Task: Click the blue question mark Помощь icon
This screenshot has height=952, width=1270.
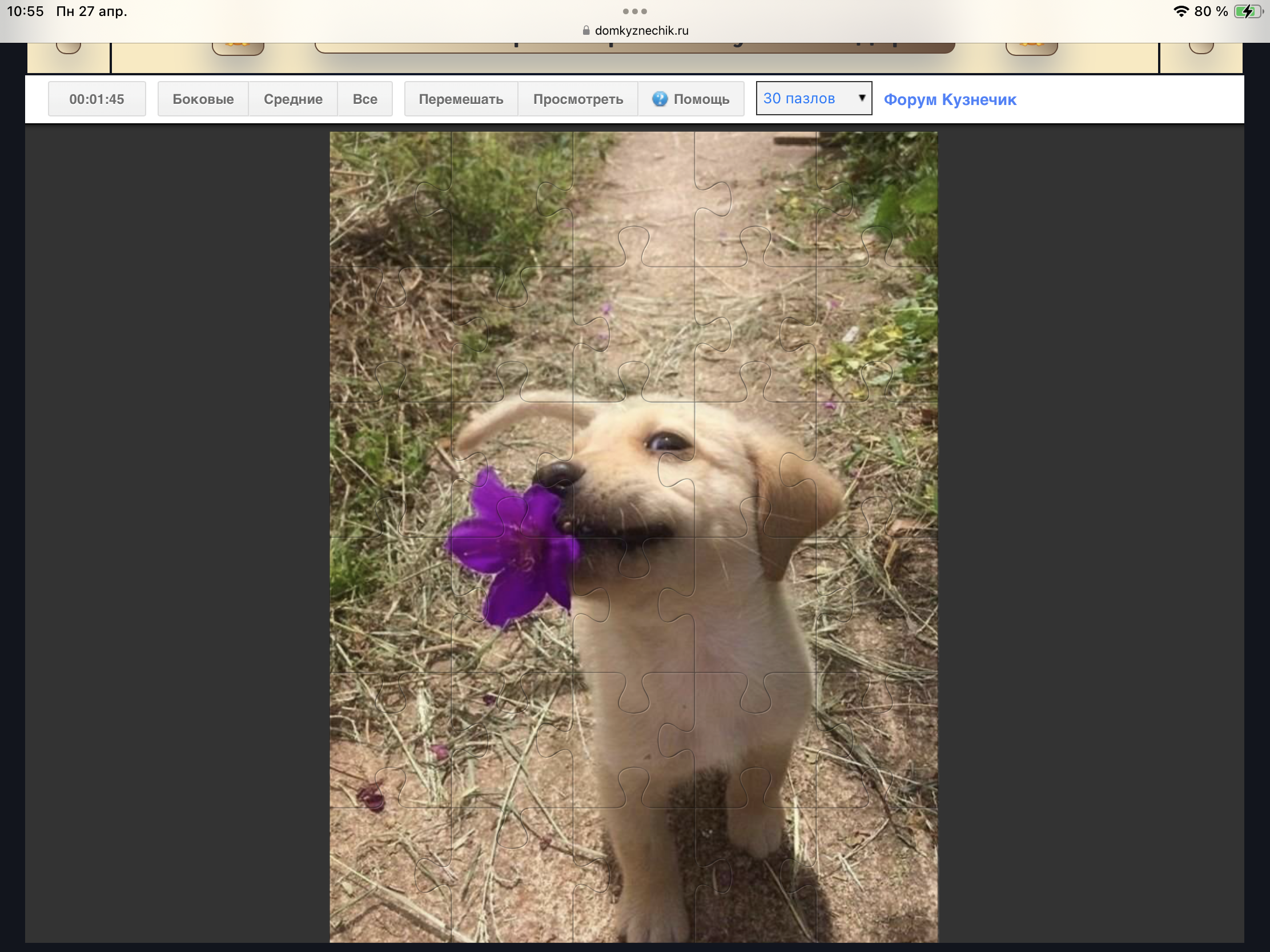Action: (x=660, y=99)
